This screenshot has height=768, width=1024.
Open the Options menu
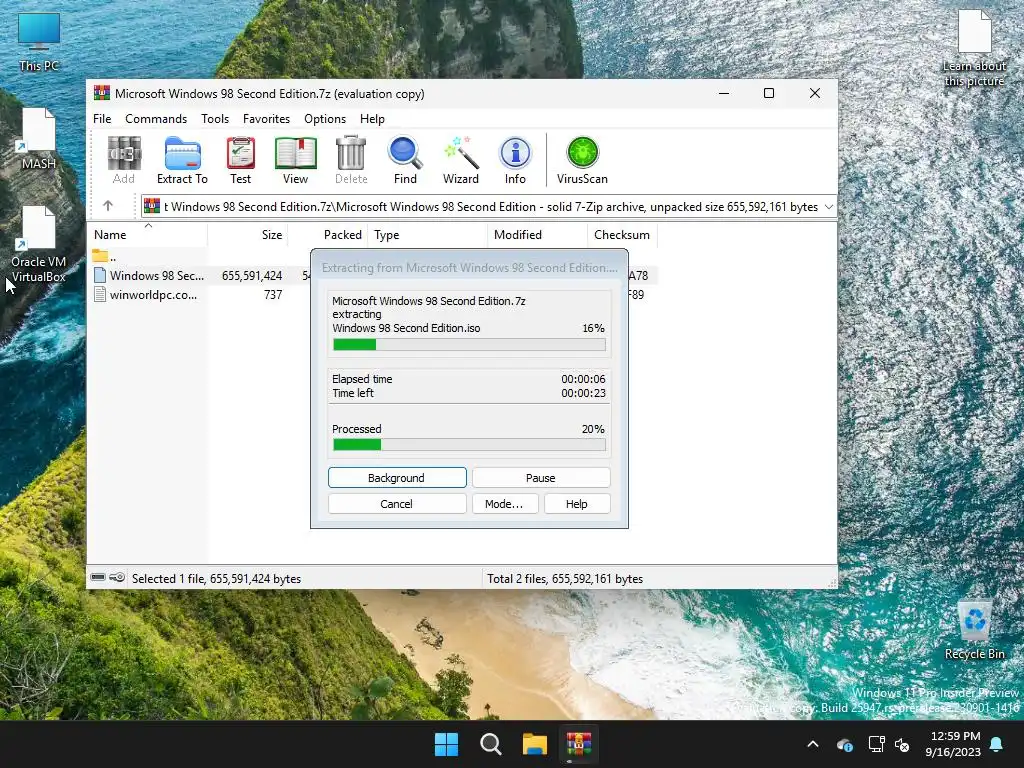[x=325, y=119]
